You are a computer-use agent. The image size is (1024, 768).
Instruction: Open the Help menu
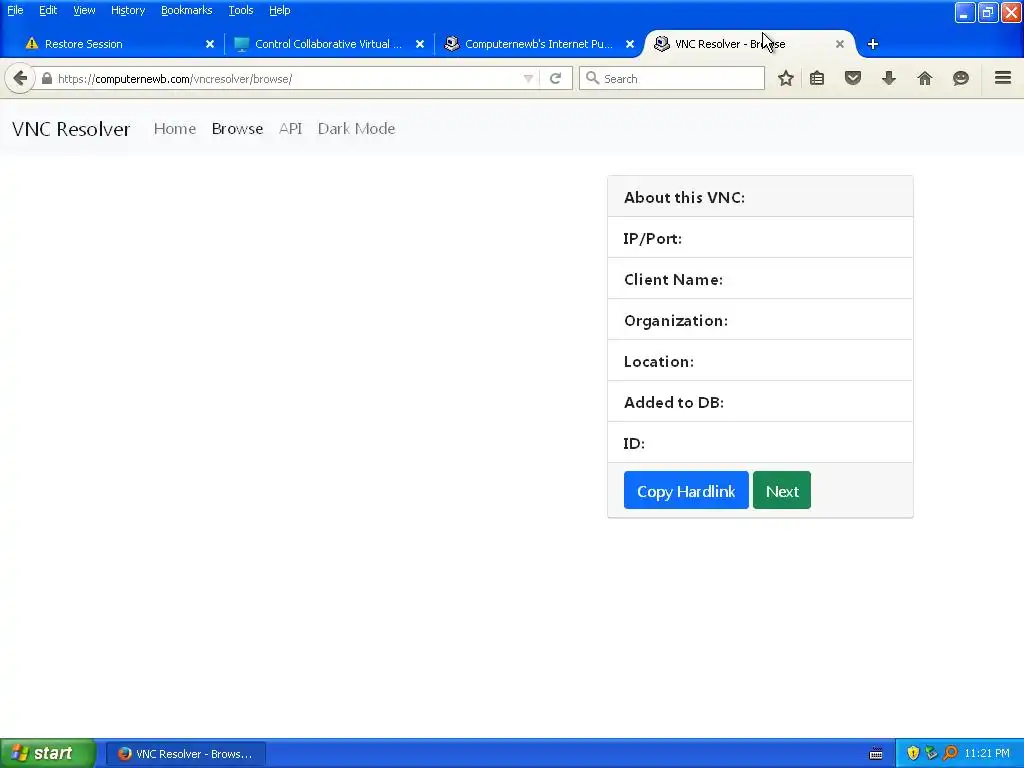pos(280,10)
